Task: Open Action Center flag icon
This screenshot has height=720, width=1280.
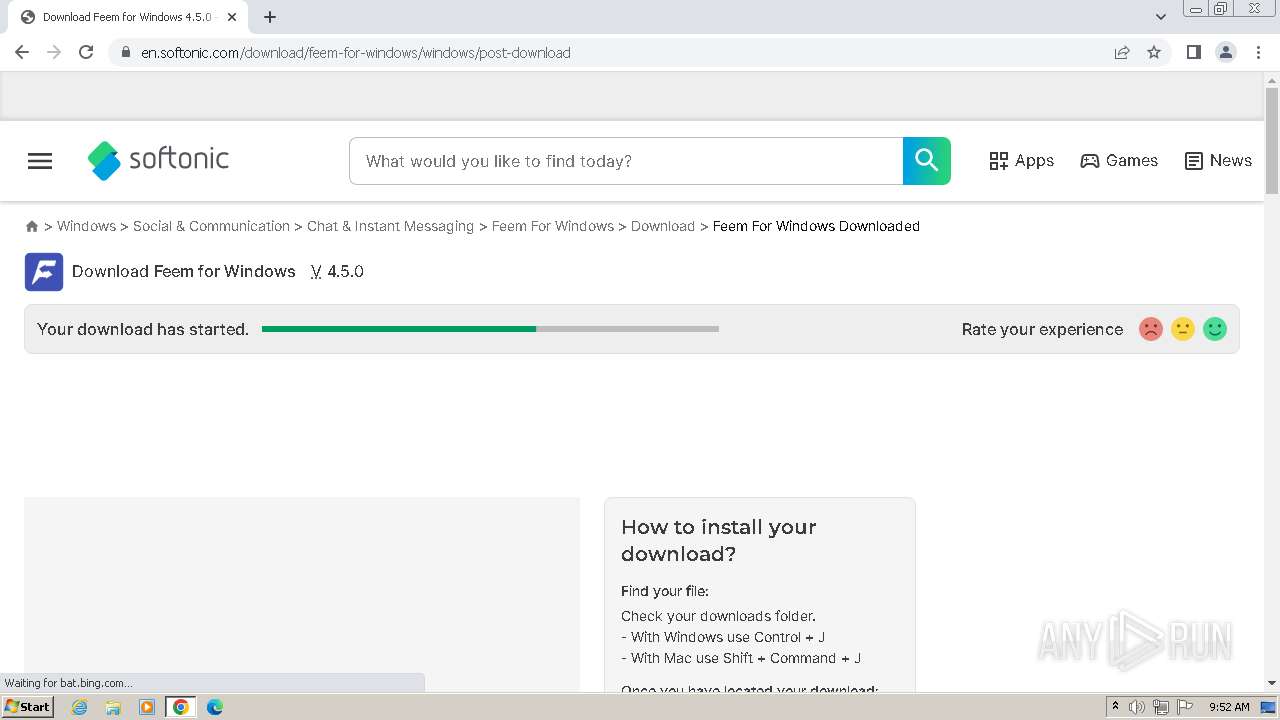Action: tap(1185, 707)
